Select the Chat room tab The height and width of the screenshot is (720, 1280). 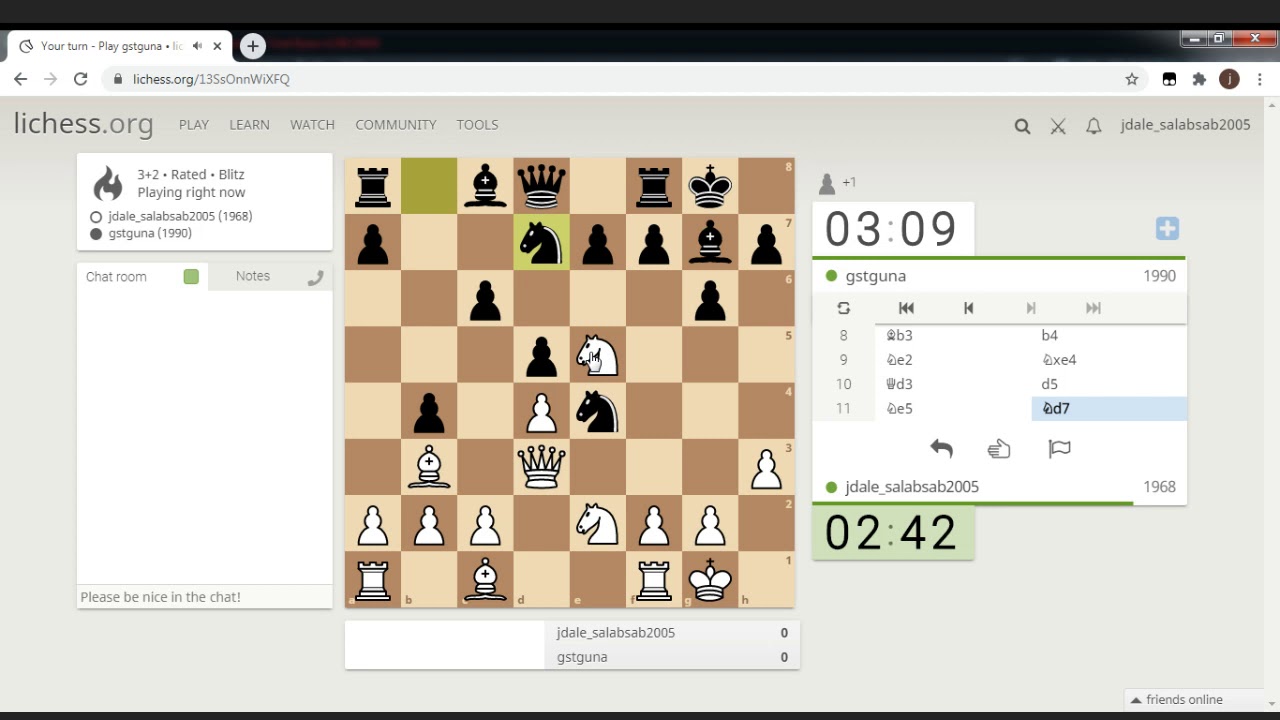[116, 277]
